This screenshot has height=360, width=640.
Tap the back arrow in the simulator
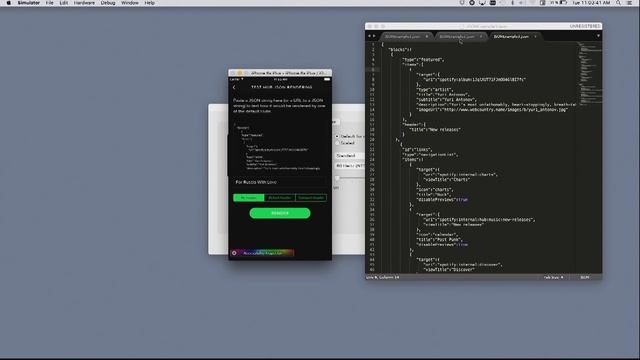click(x=234, y=87)
